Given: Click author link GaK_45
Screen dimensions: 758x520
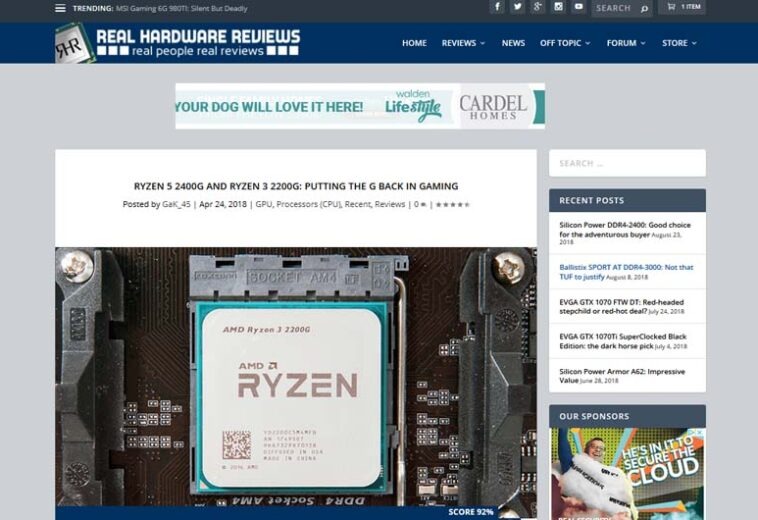Looking at the screenshot, I should click(176, 204).
